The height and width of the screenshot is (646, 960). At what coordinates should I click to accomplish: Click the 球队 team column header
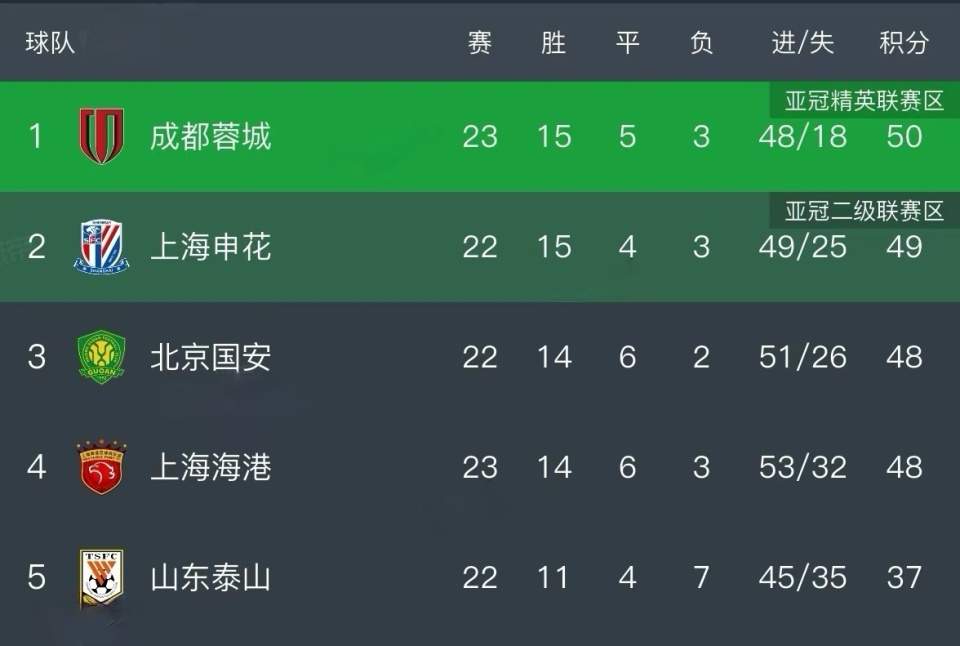click(50, 43)
